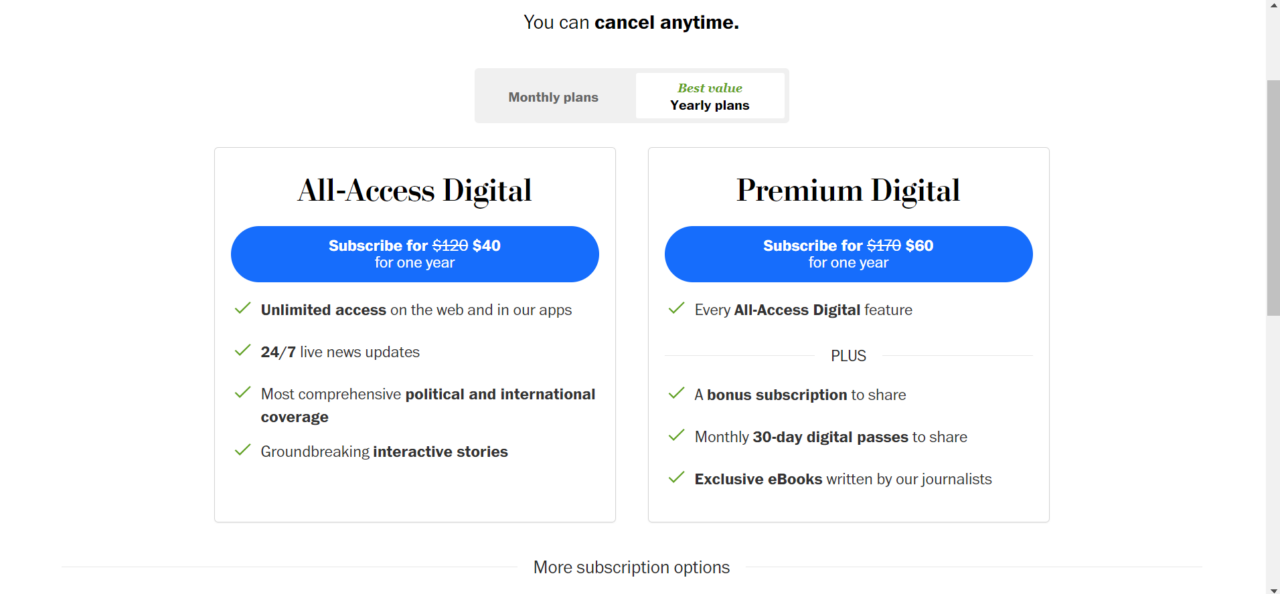Click the Best value label
This screenshot has height=594, width=1280.
(x=710, y=88)
